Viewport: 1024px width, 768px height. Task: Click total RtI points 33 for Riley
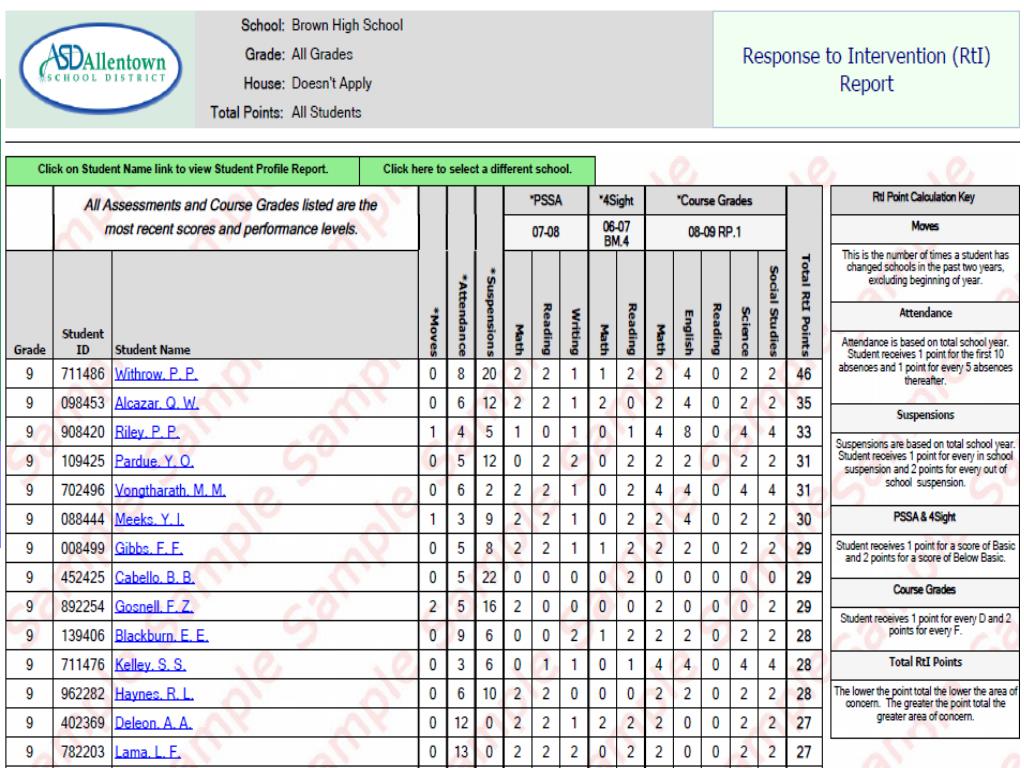(804, 432)
